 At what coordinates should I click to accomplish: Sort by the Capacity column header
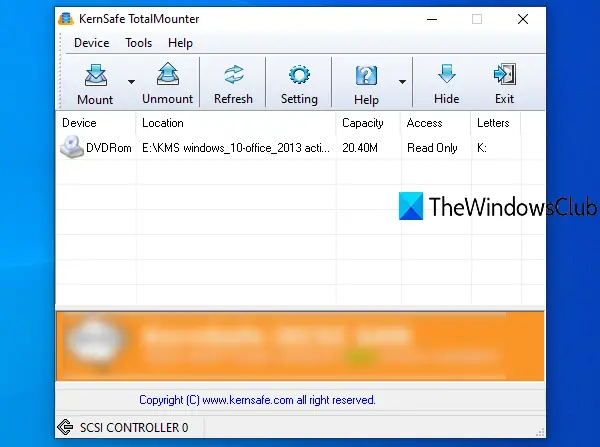coord(368,123)
